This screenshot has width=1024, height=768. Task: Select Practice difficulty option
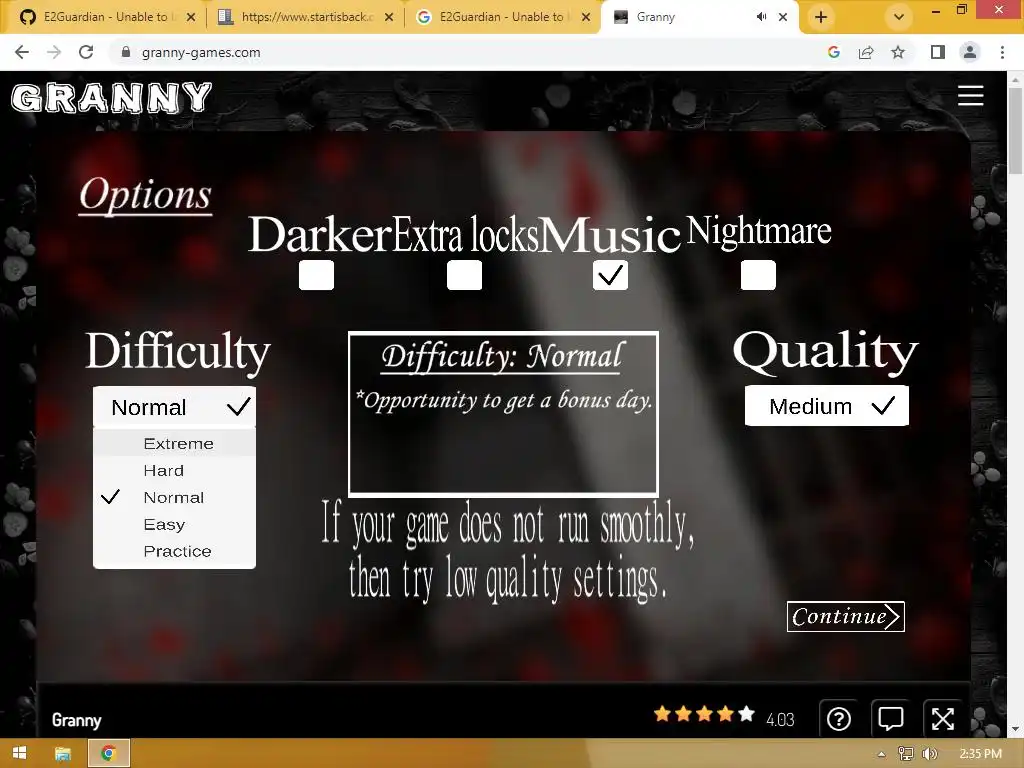[x=174, y=551]
